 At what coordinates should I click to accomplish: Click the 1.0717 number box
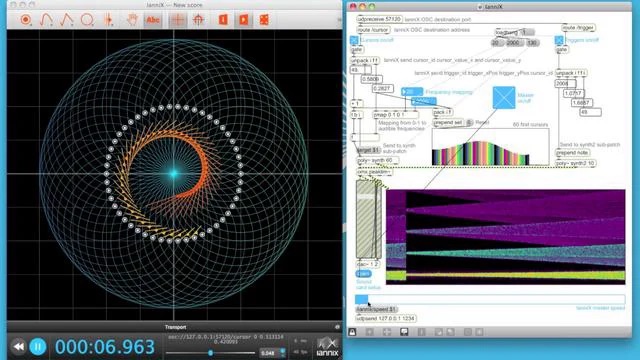[573, 93]
